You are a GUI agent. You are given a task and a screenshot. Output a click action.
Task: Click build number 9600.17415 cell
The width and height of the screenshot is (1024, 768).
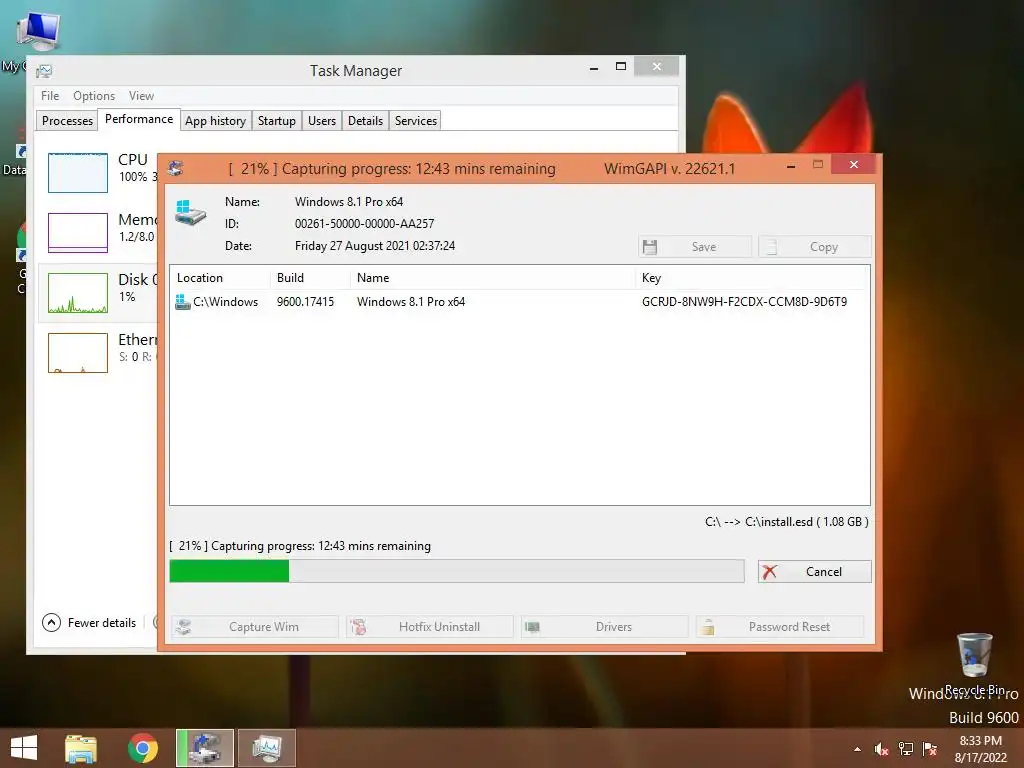point(305,302)
